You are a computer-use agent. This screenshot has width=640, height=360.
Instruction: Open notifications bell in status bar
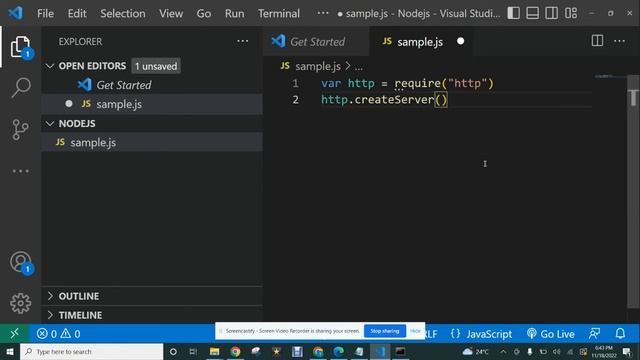[620, 334]
